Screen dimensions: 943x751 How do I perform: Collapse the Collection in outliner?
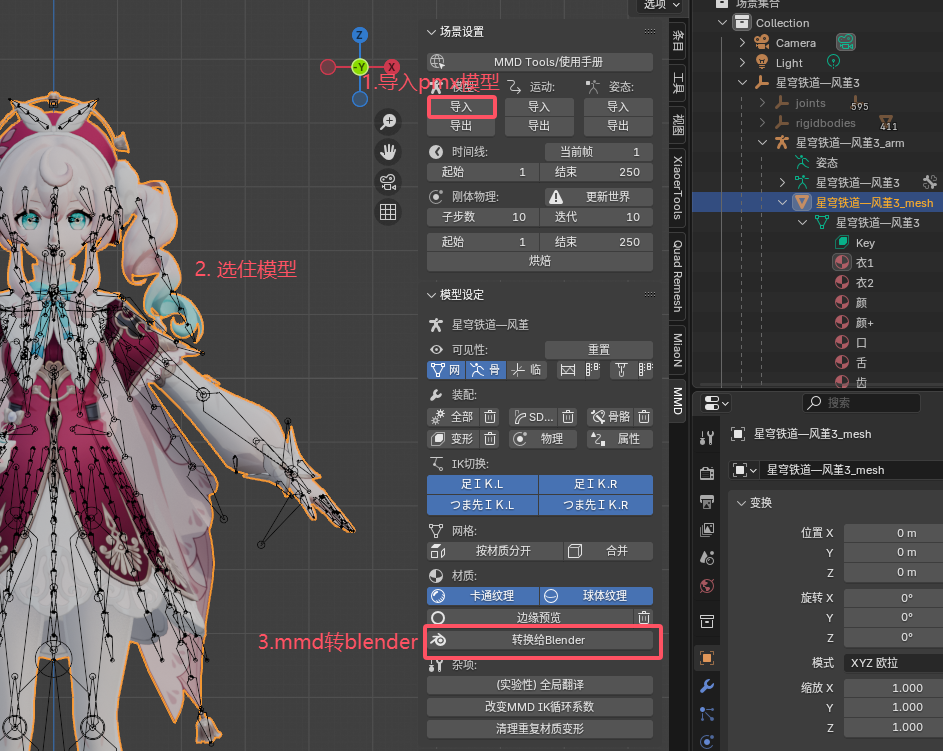click(x=722, y=23)
